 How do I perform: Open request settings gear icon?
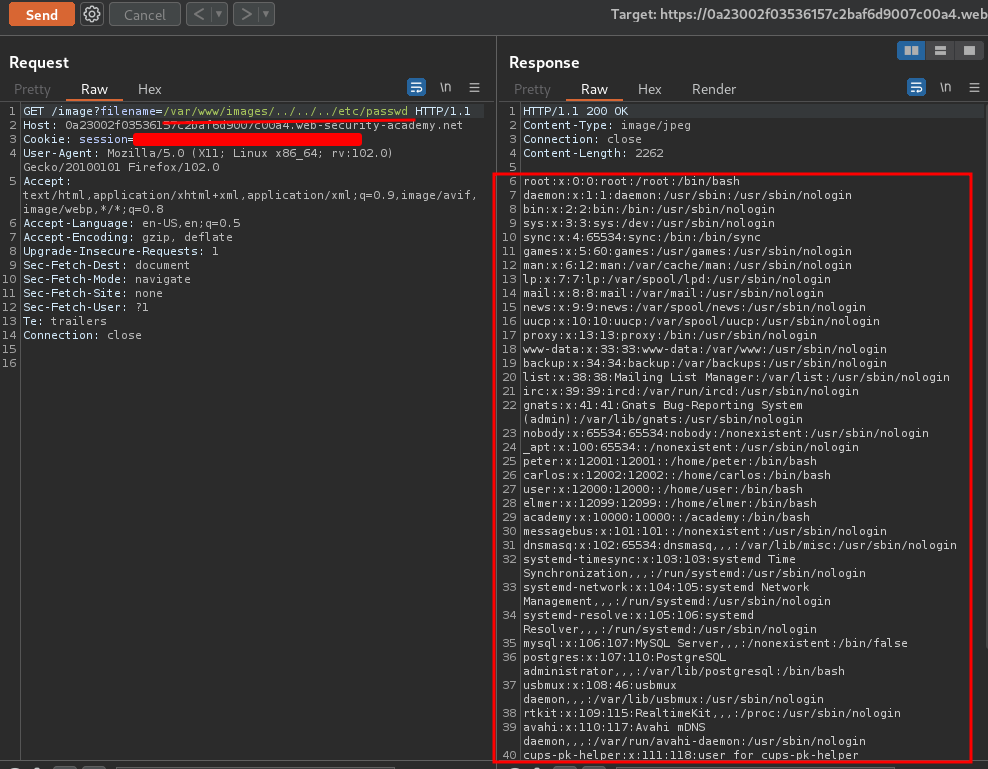point(92,14)
